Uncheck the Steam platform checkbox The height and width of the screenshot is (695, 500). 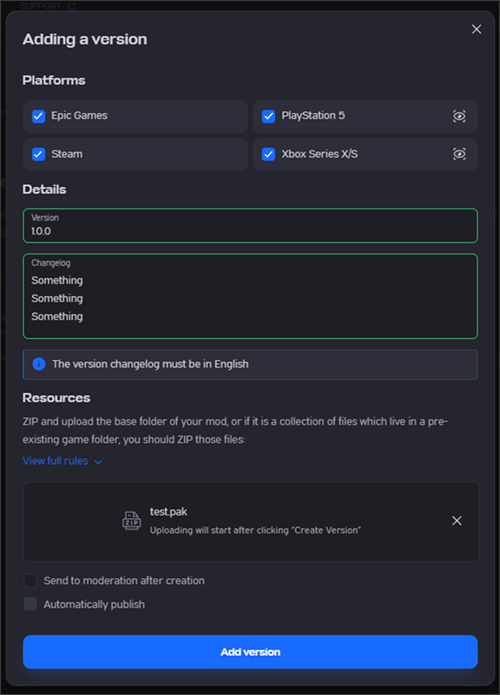(x=39, y=154)
